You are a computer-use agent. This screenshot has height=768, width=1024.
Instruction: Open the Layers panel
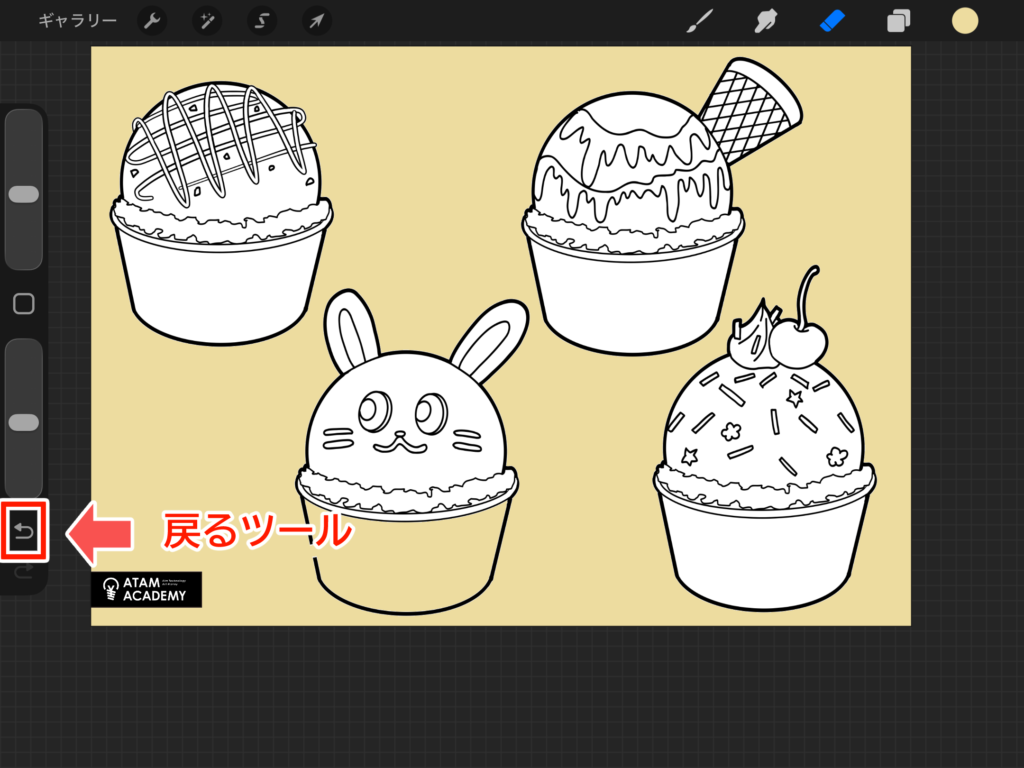pyautogui.click(x=899, y=21)
